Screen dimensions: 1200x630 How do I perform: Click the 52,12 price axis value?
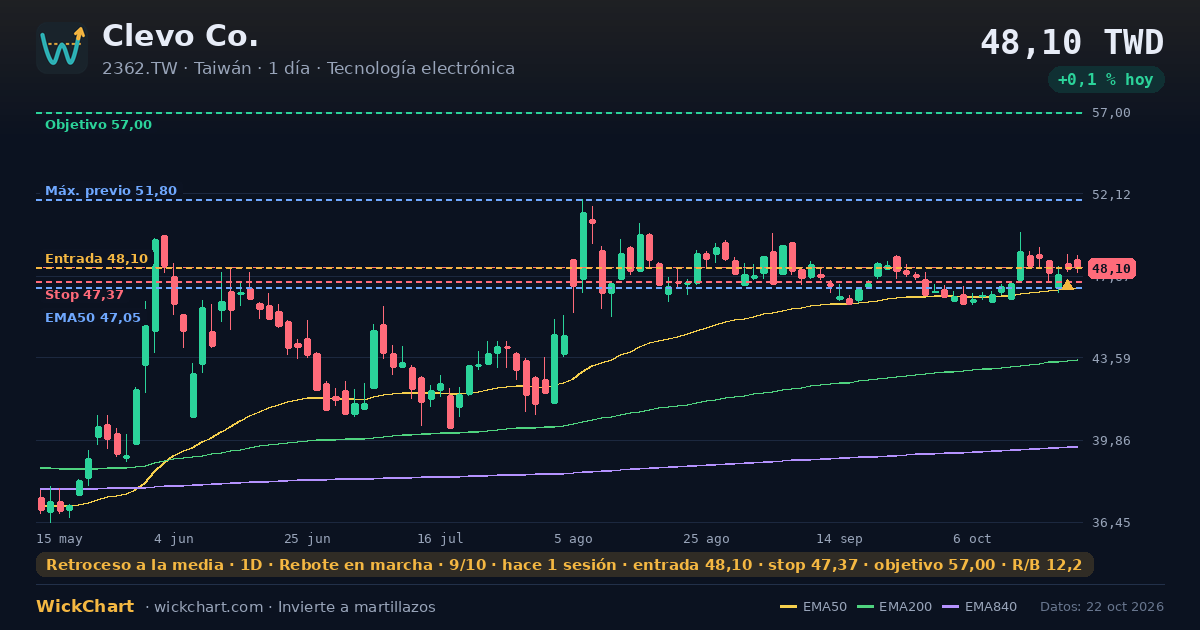click(x=1111, y=195)
